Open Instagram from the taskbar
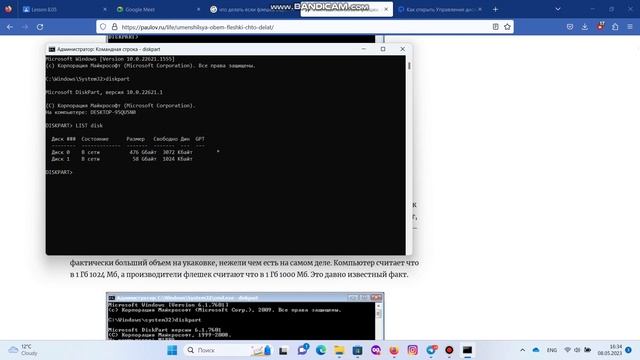This screenshot has width=640, height=360. tap(413, 350)
